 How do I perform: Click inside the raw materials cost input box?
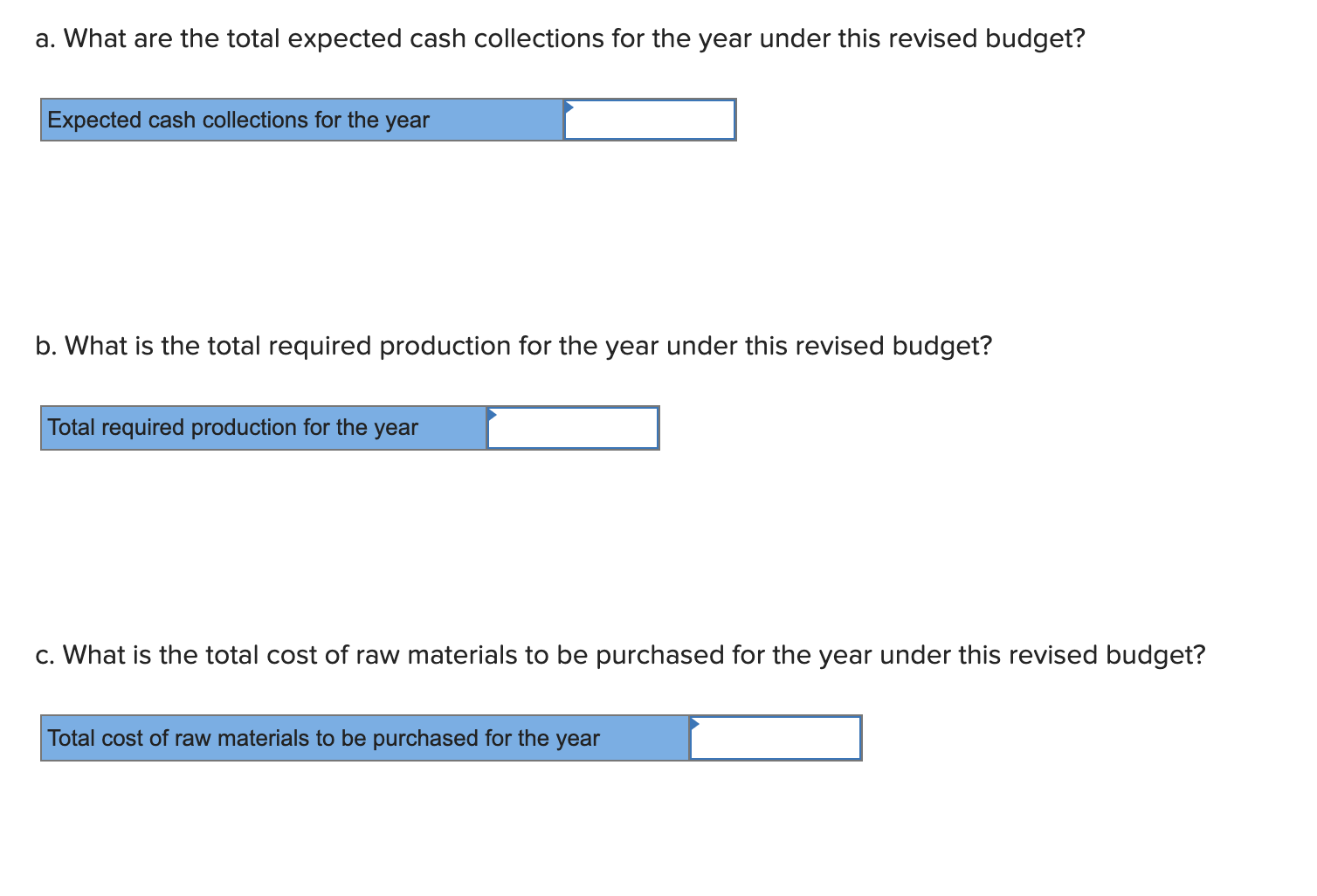[775, 740]
